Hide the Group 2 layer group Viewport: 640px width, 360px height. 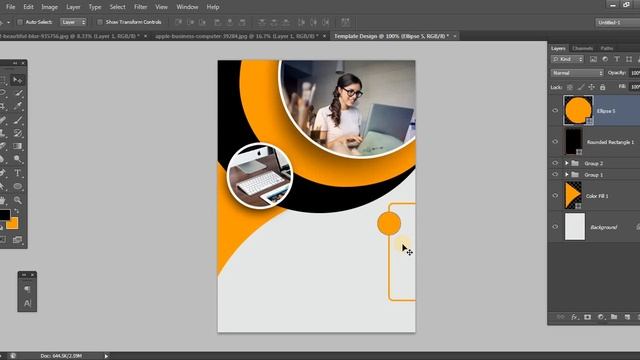[555, 163]
